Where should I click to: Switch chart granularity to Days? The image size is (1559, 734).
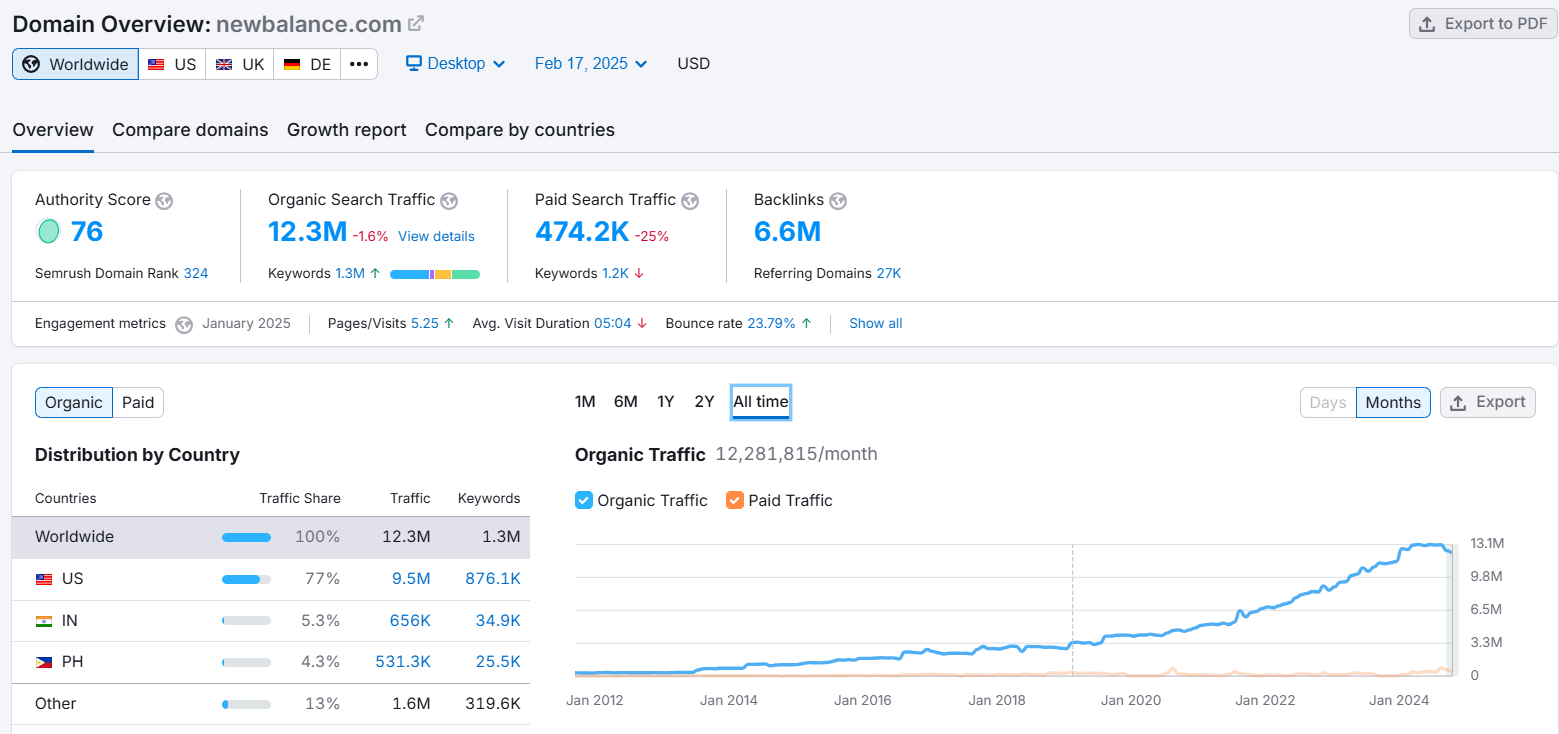[1327, 402]
